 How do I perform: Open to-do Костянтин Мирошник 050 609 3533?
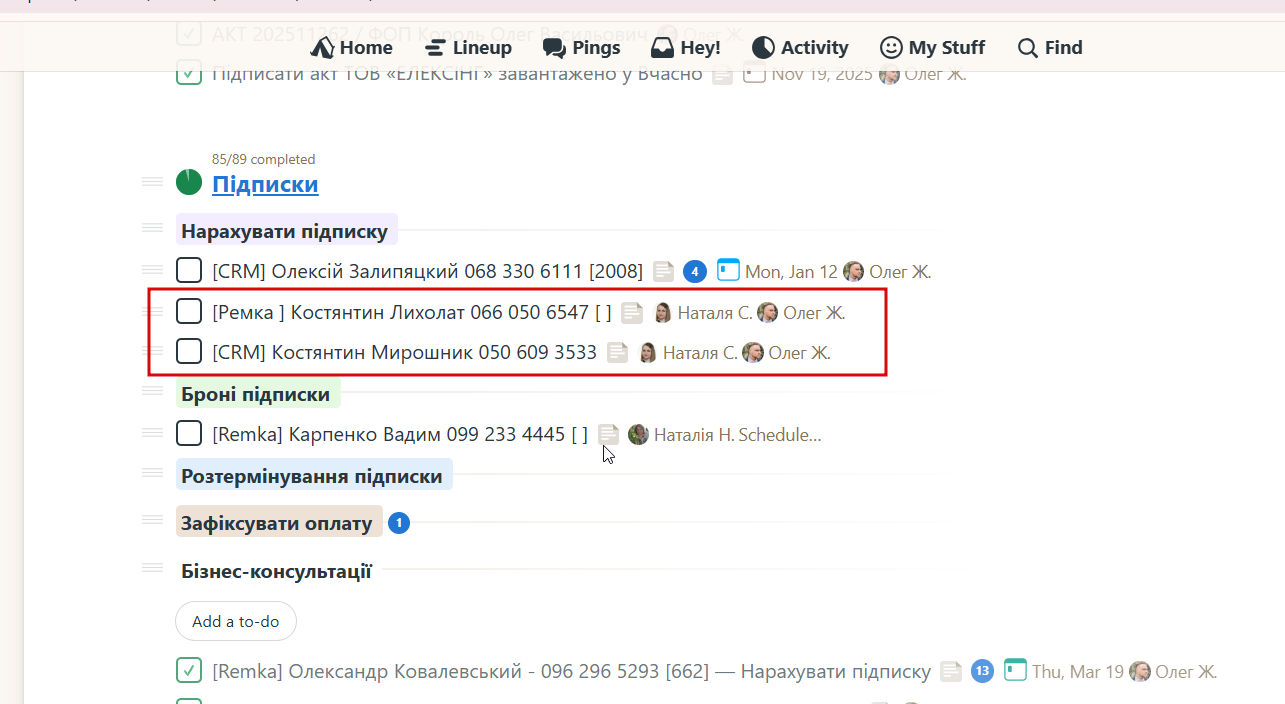[x=404, y=352]
